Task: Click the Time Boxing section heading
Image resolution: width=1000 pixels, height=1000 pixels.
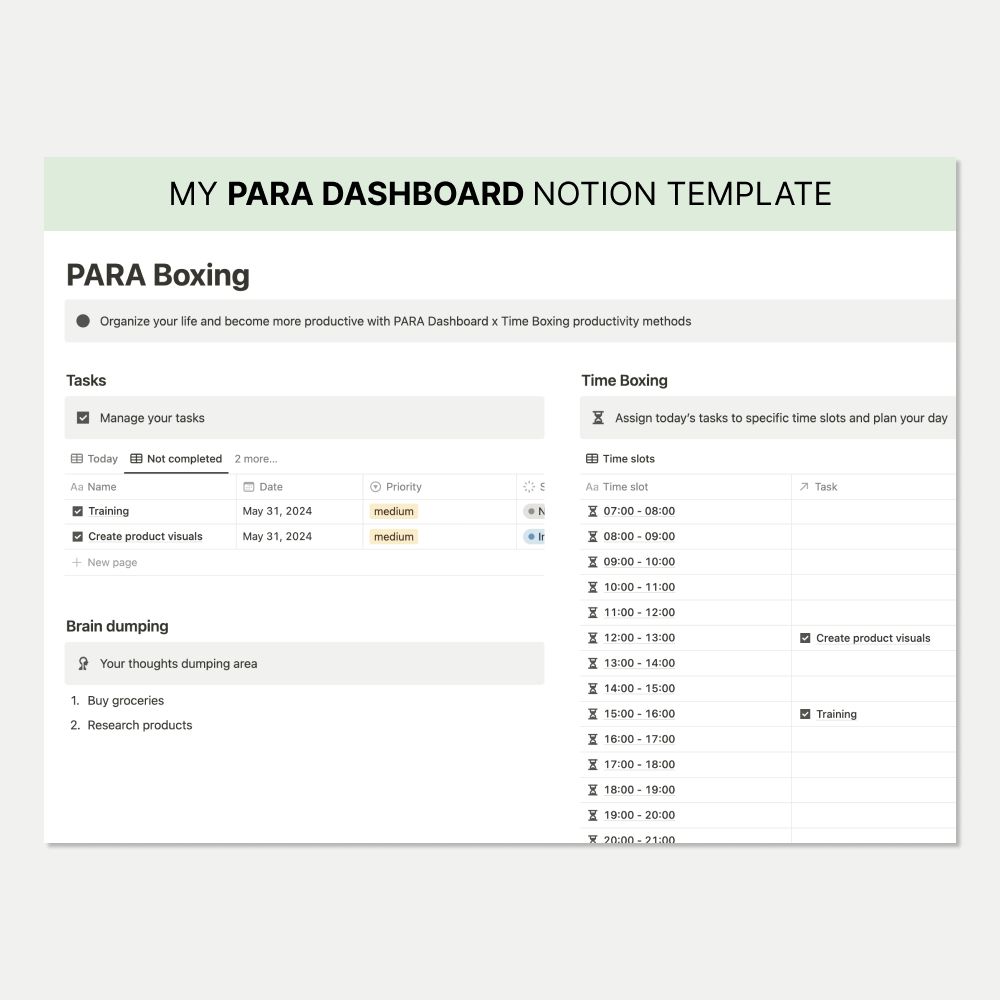Action: point(624,380)
